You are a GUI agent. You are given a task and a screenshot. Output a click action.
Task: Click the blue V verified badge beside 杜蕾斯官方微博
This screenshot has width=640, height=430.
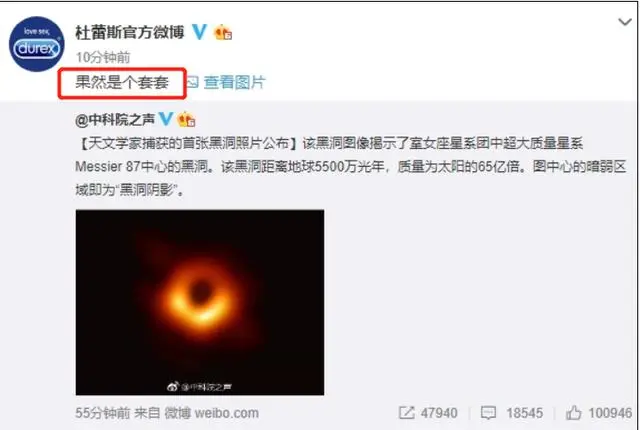tap(200, 32)
